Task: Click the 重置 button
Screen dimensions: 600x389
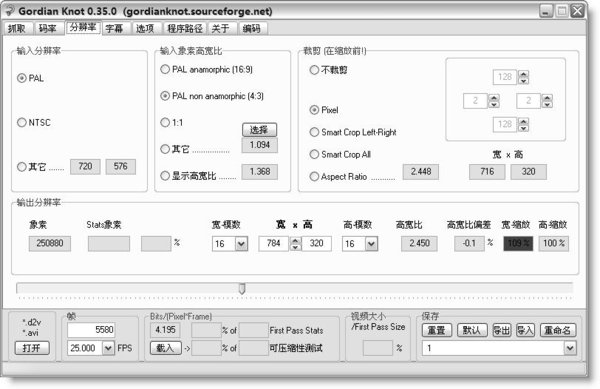Action: [x=437, y=330]
